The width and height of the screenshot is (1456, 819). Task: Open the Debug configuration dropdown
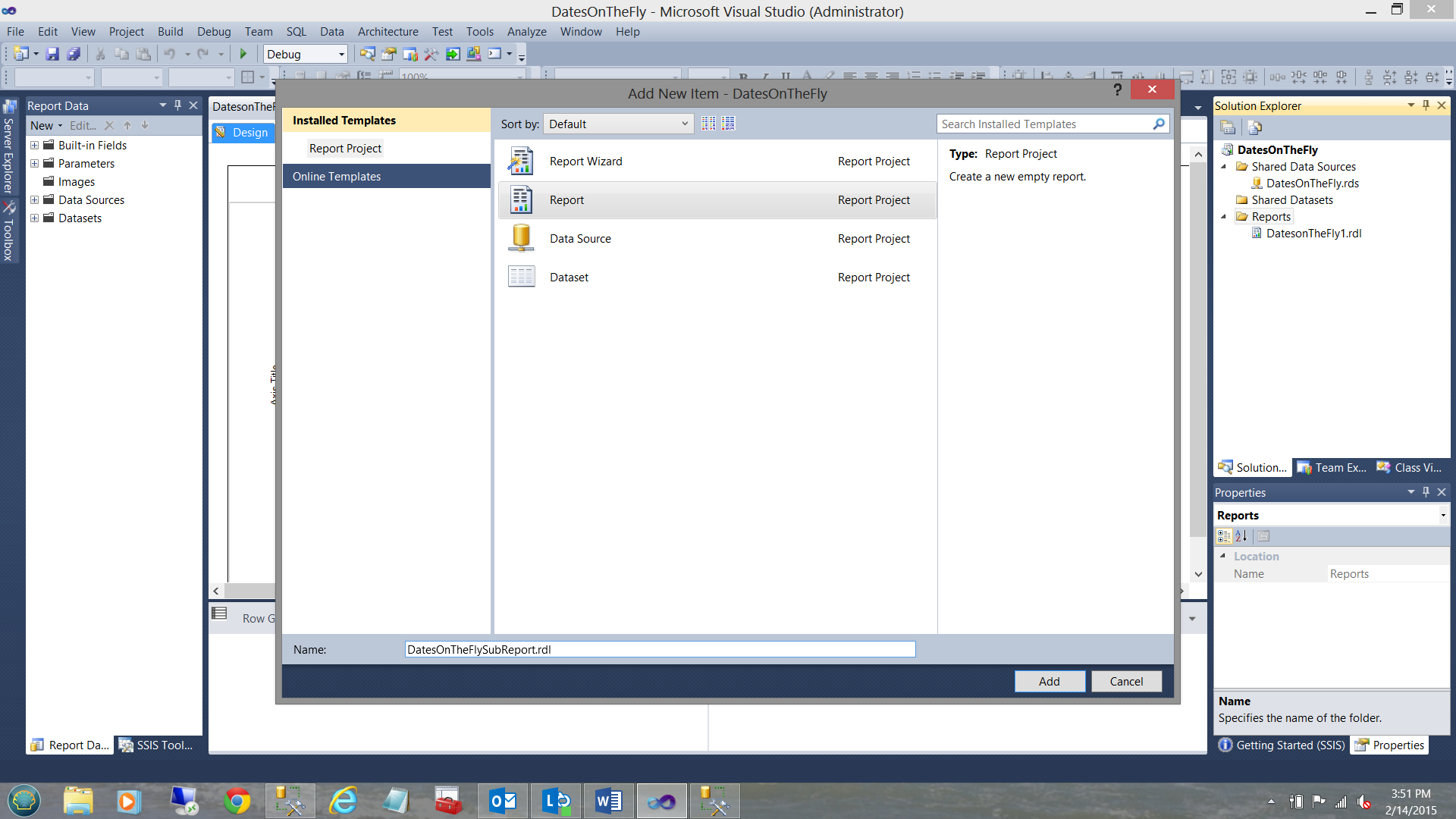(305, 54)
